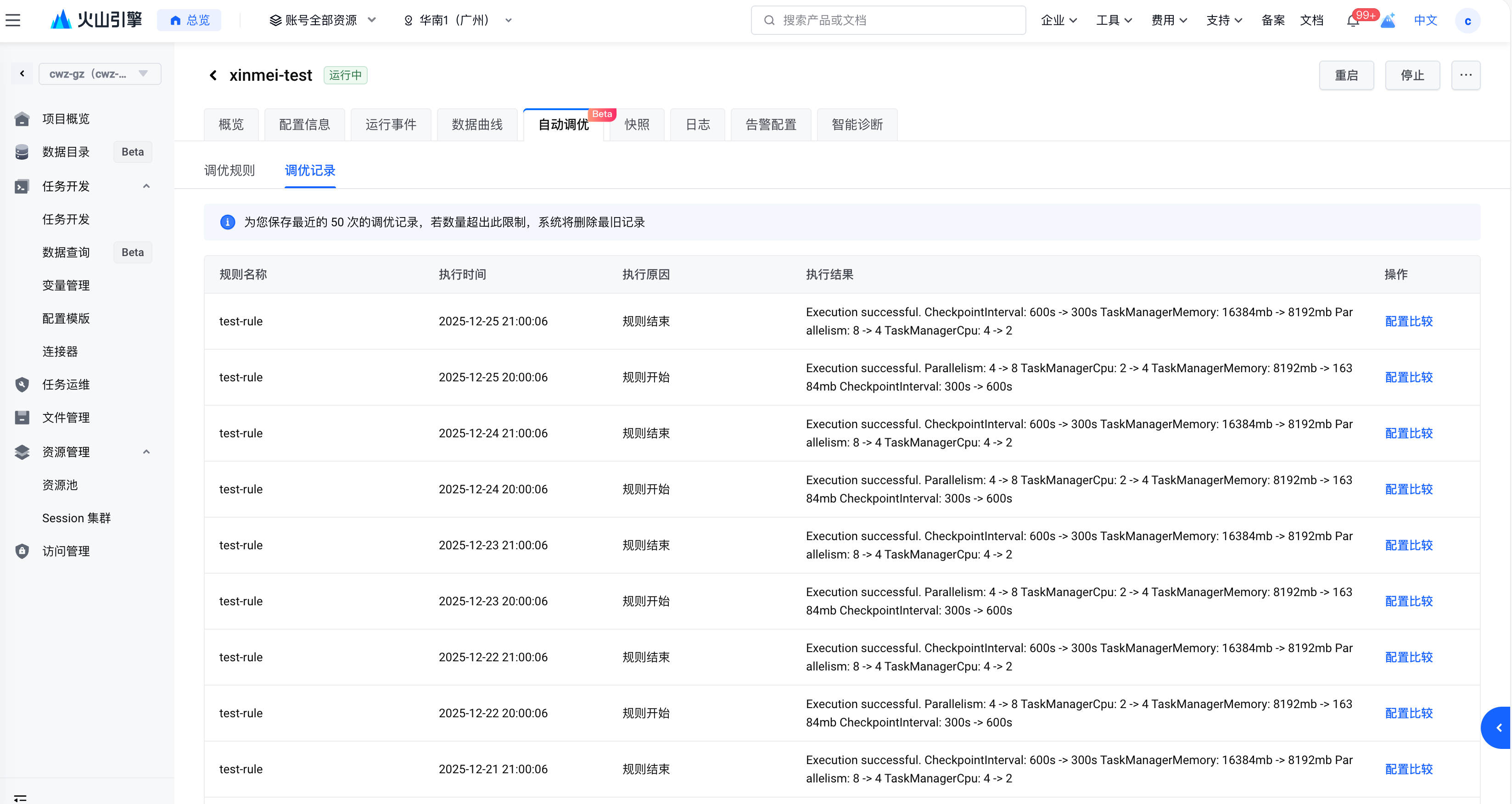Viewport: 1512px width, 804px height.
Task: Open 文件管理 in the sidebar
Action: point(66,417)
